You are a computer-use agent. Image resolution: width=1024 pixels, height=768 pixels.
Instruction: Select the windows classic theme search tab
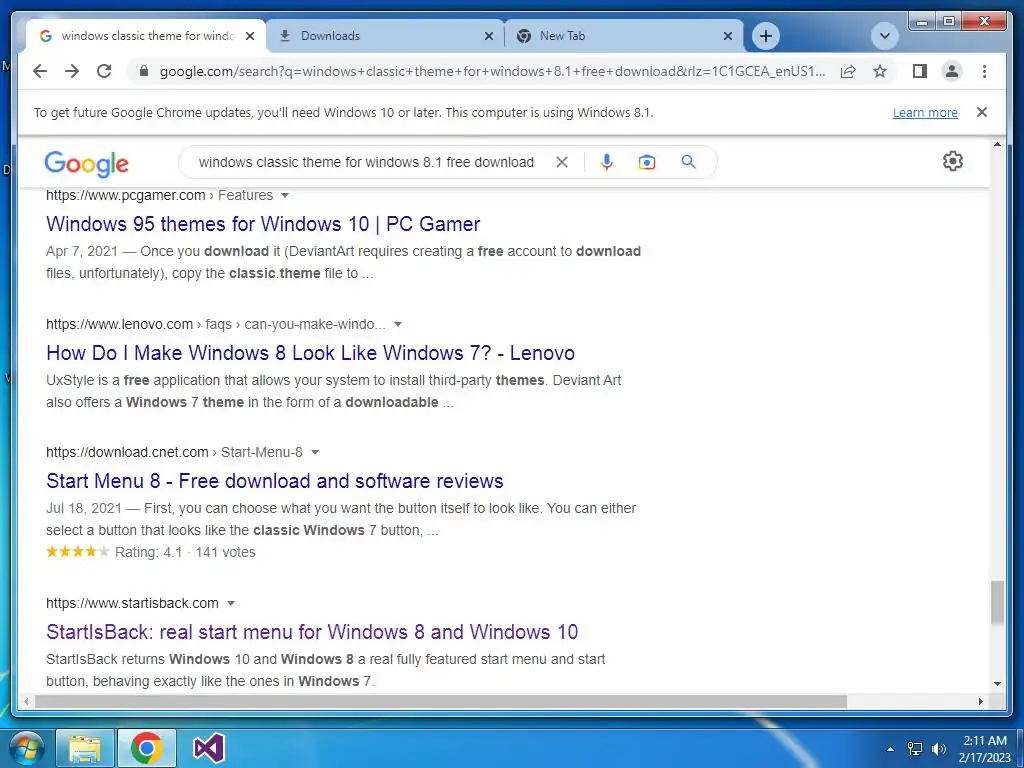(x=146, y=36)
